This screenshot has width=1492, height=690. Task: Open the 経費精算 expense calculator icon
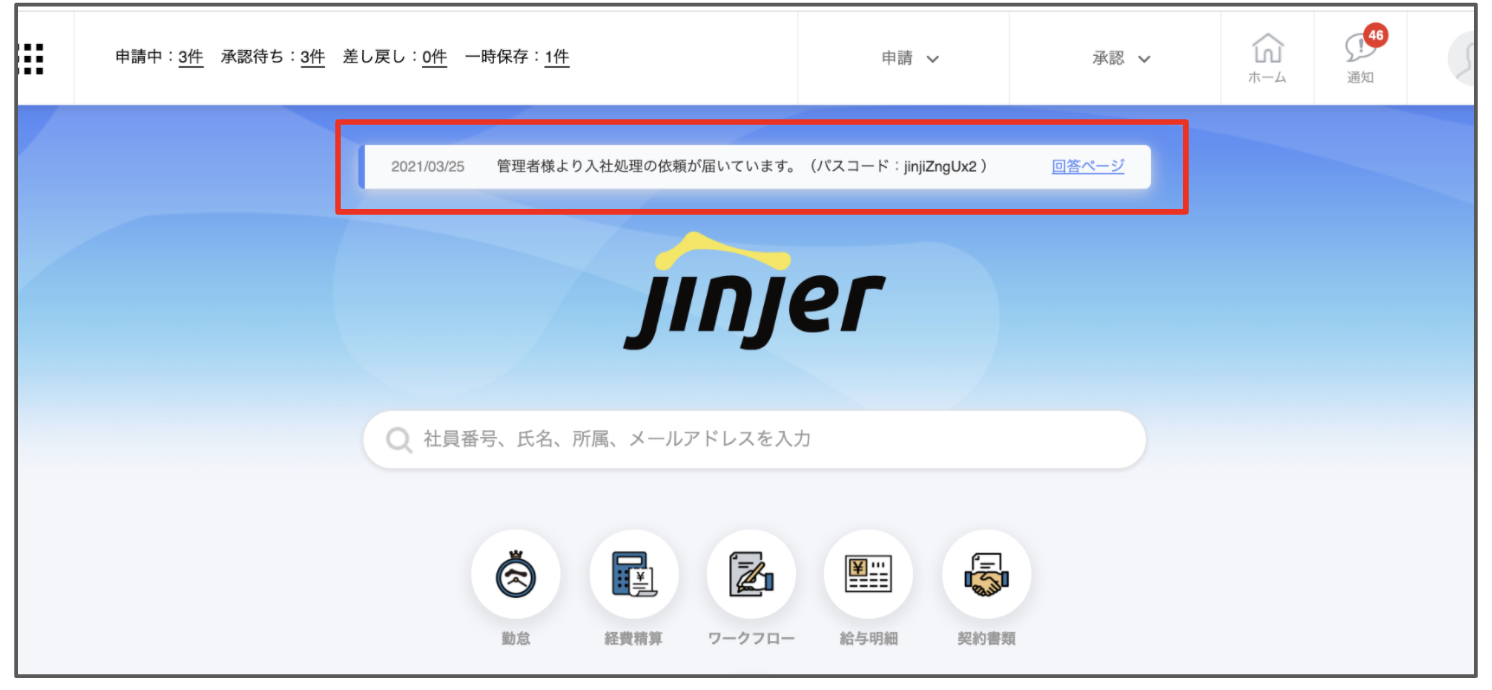point(633,574)
